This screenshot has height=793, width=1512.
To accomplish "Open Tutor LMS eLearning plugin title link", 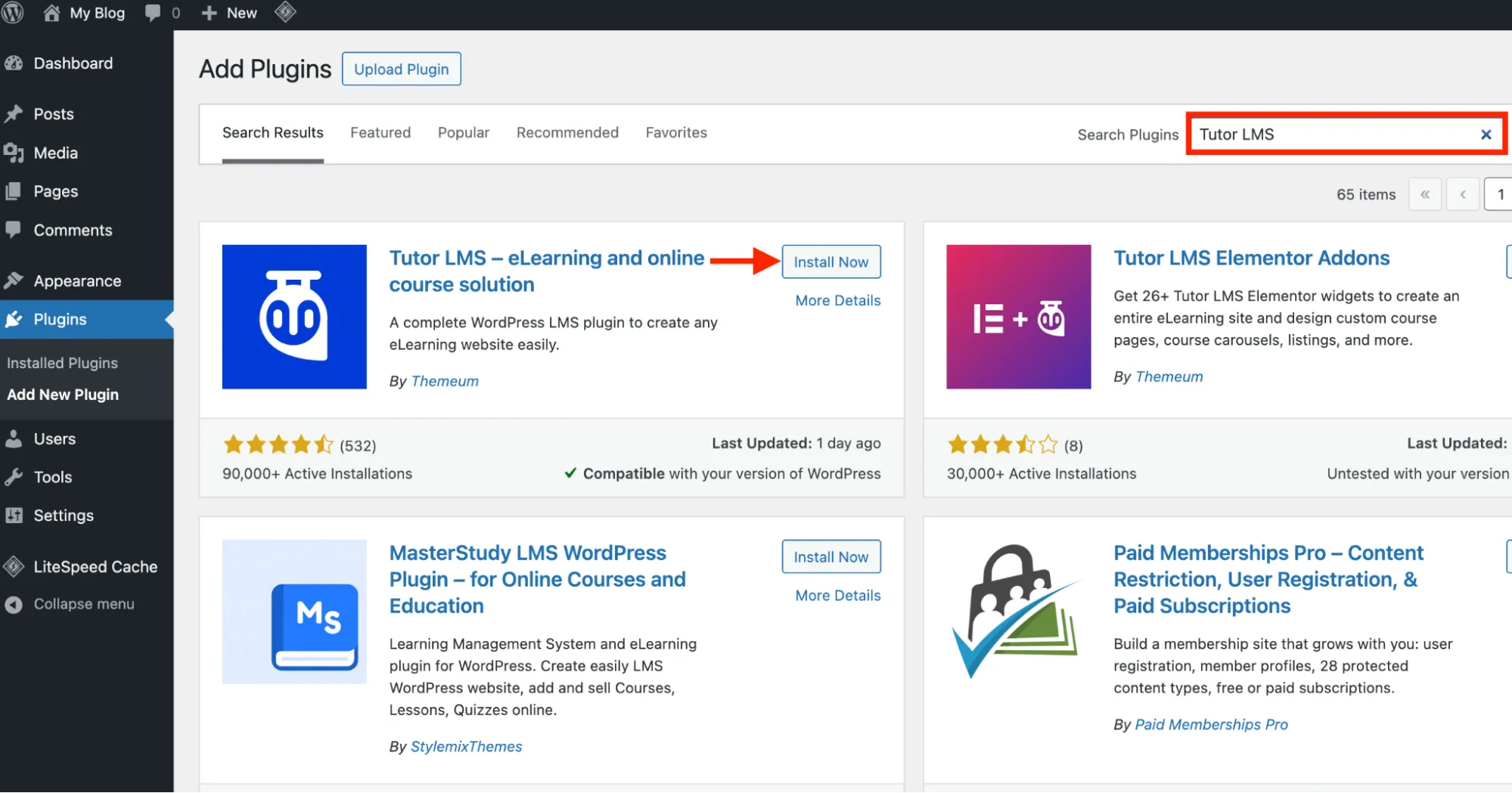I will click(x=547, y=271).
